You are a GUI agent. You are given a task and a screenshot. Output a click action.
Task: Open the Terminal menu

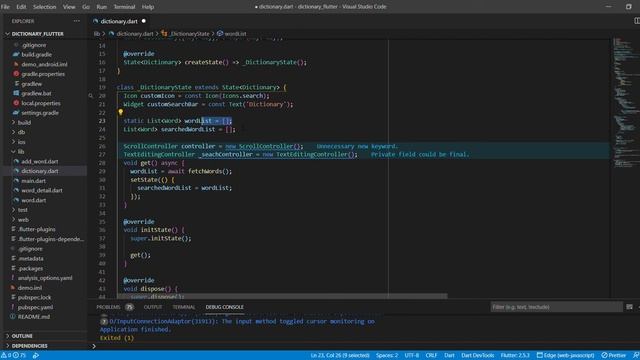tap(124, 7)
